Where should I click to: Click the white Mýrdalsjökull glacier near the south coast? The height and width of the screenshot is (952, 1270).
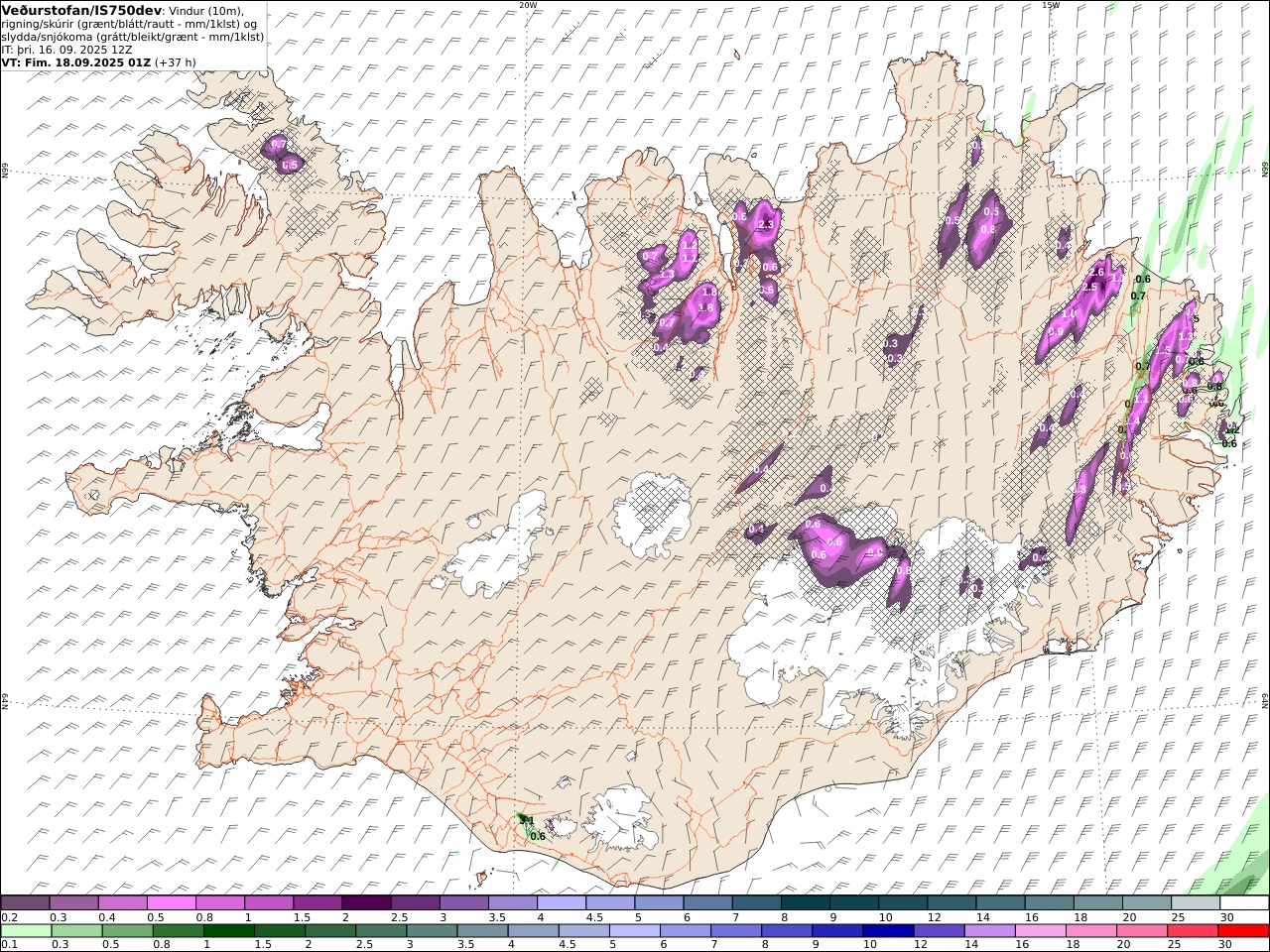[621, 819]
